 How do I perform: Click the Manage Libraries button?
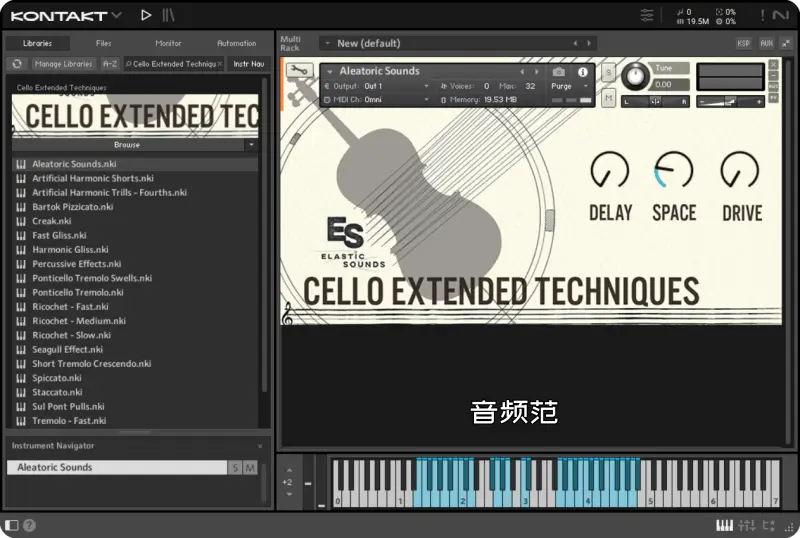[62, 64]
